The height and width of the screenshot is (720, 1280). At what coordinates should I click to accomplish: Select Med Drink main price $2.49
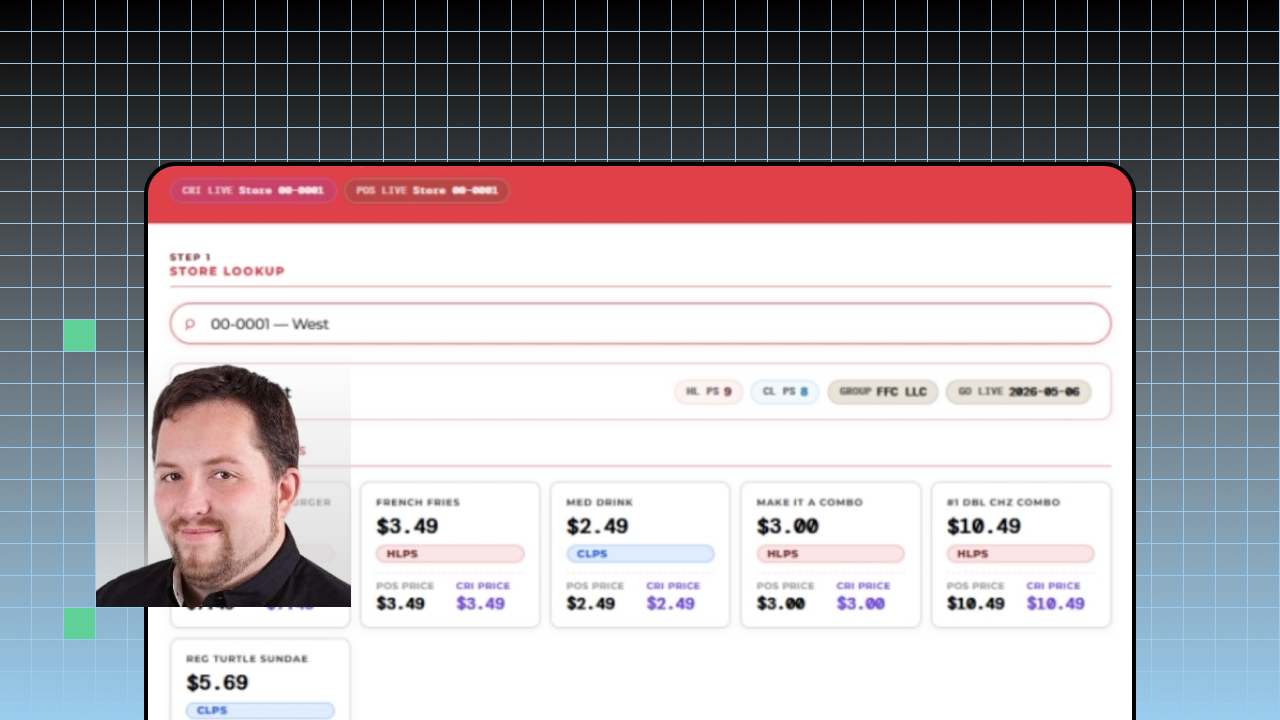coord(597,526)
